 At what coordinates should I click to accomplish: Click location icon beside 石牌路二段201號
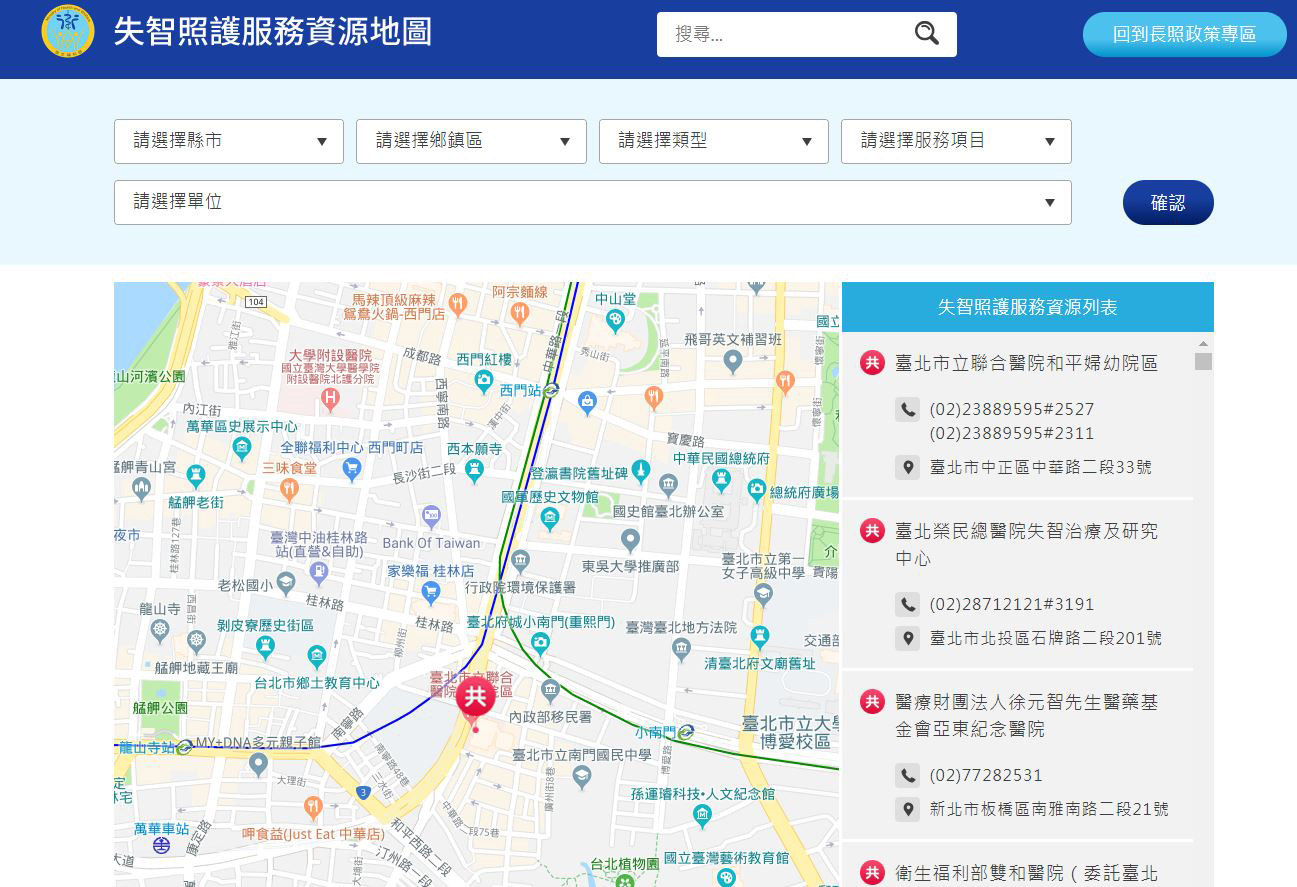pyautogui.click(x=907, y=638)
